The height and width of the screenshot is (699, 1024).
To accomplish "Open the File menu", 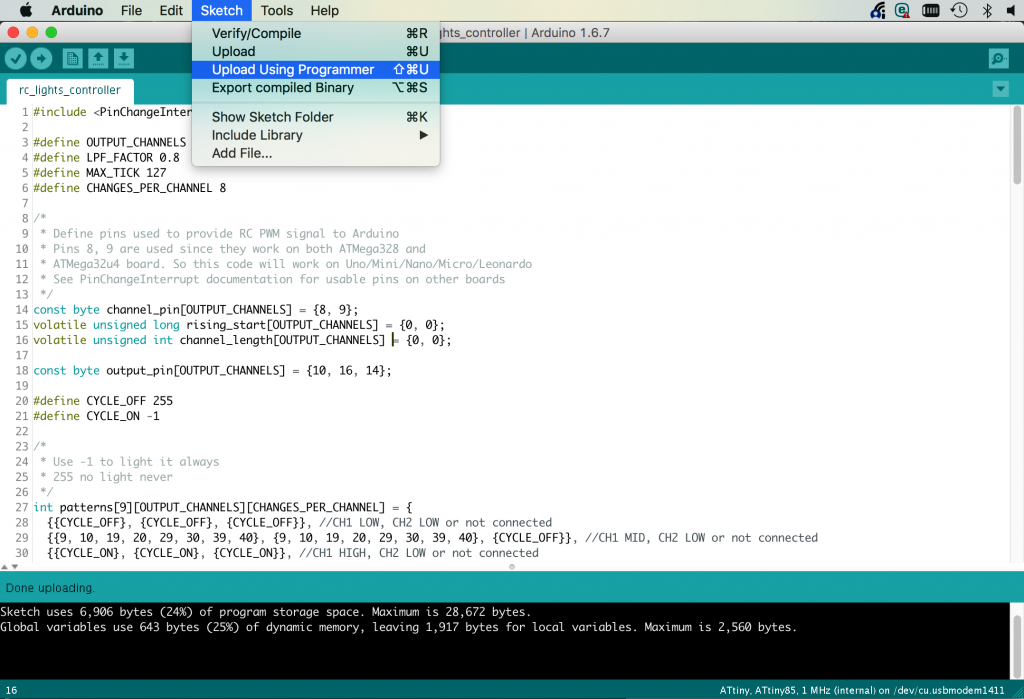I will (x=131, y=10).
